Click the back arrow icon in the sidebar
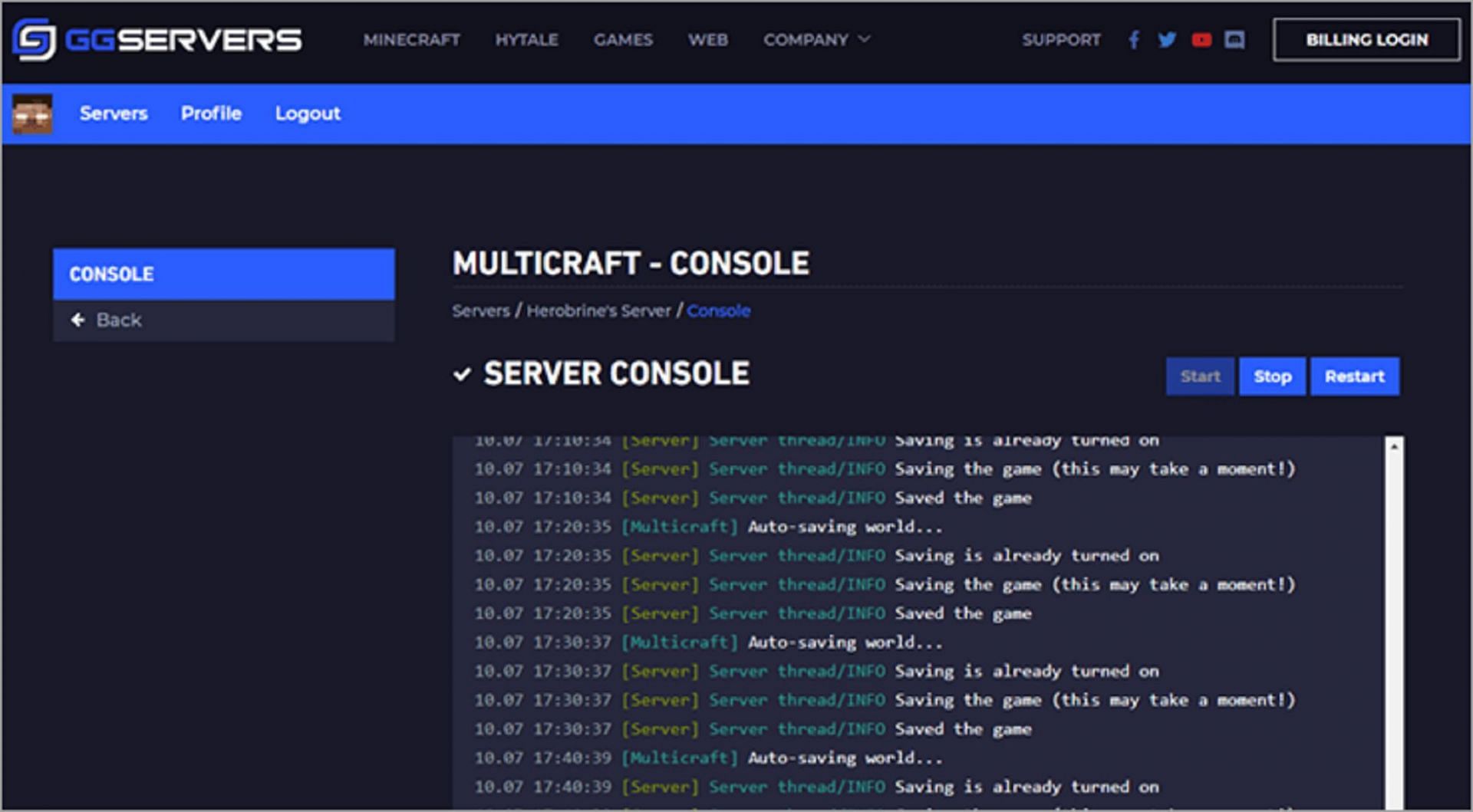 [x=77, y=320]
